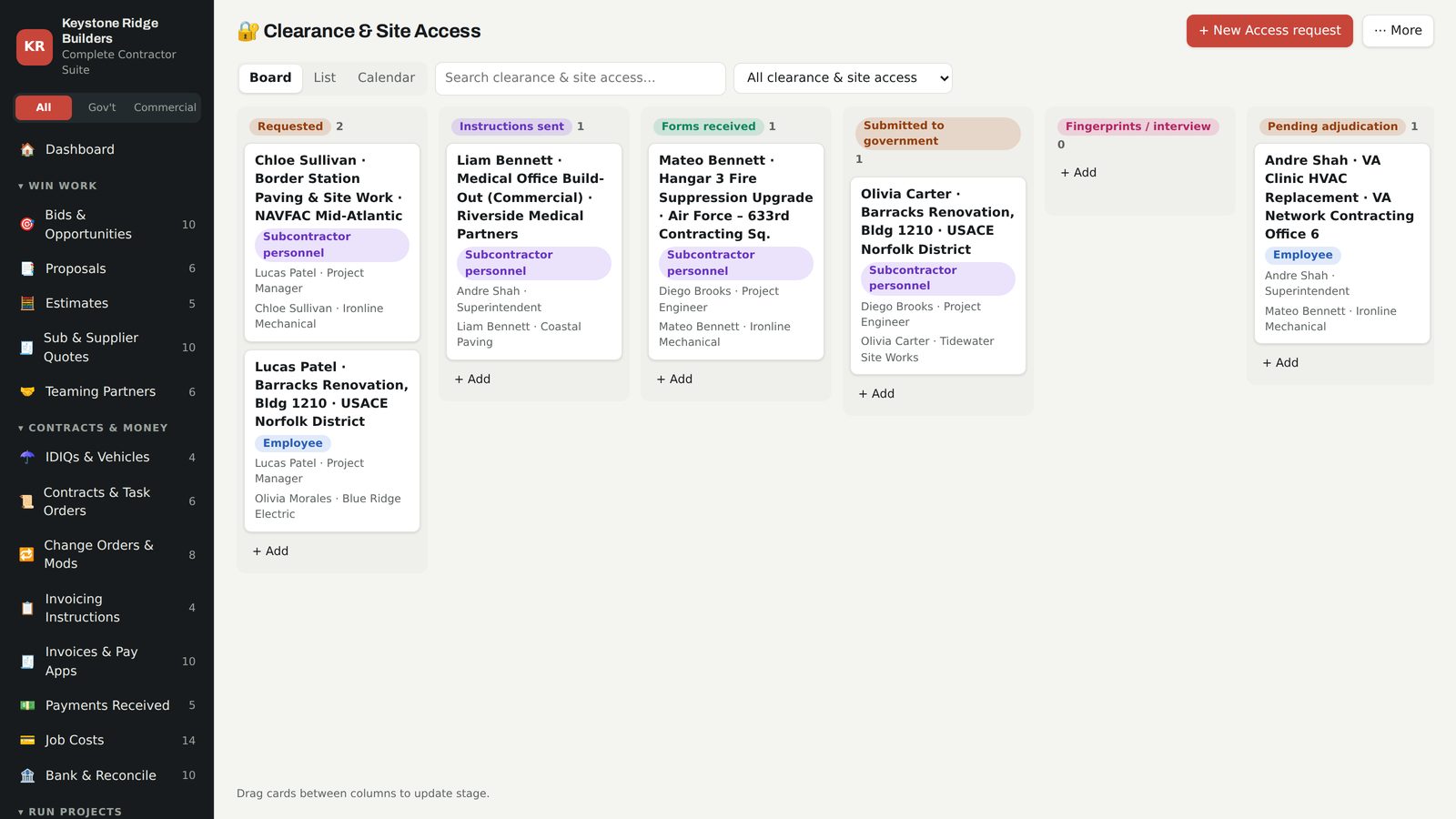The image size is (1456, 819).
Task: Add card to Instructions sent column
Action: pos(472,379)
